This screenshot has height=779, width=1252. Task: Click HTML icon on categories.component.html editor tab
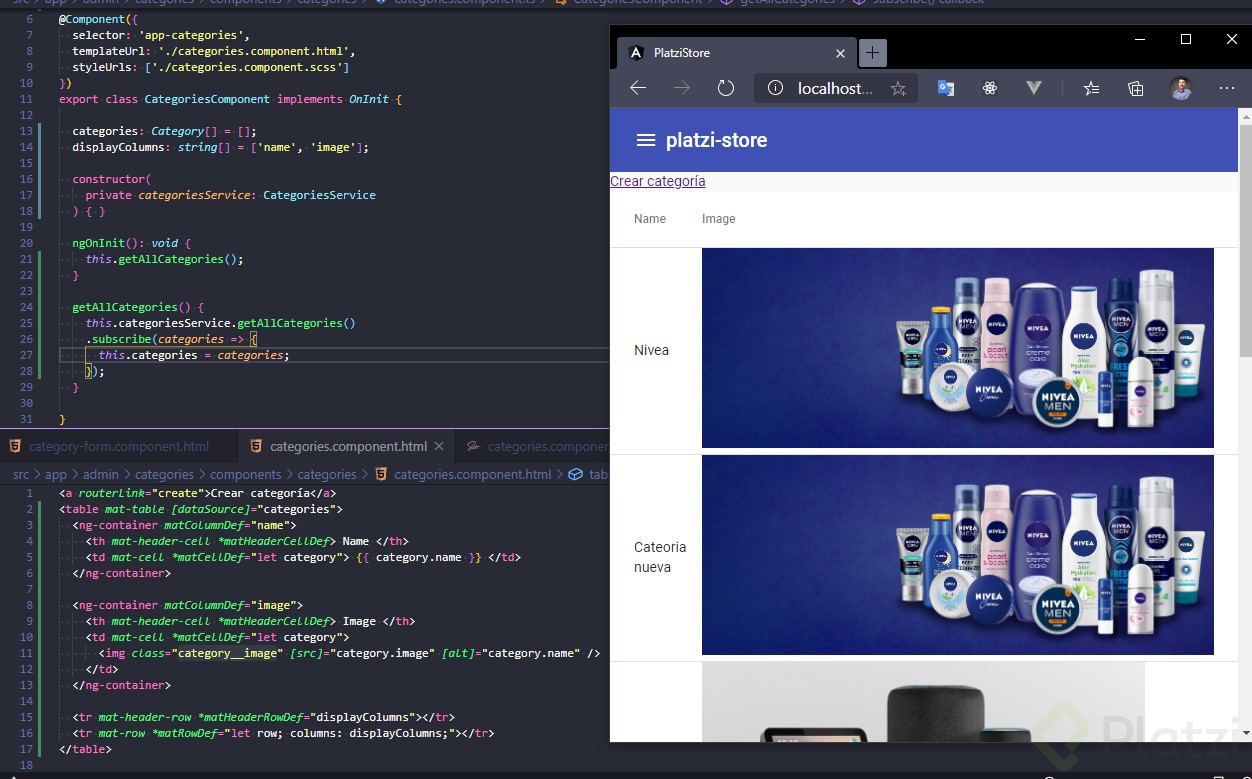coord(256,446)
